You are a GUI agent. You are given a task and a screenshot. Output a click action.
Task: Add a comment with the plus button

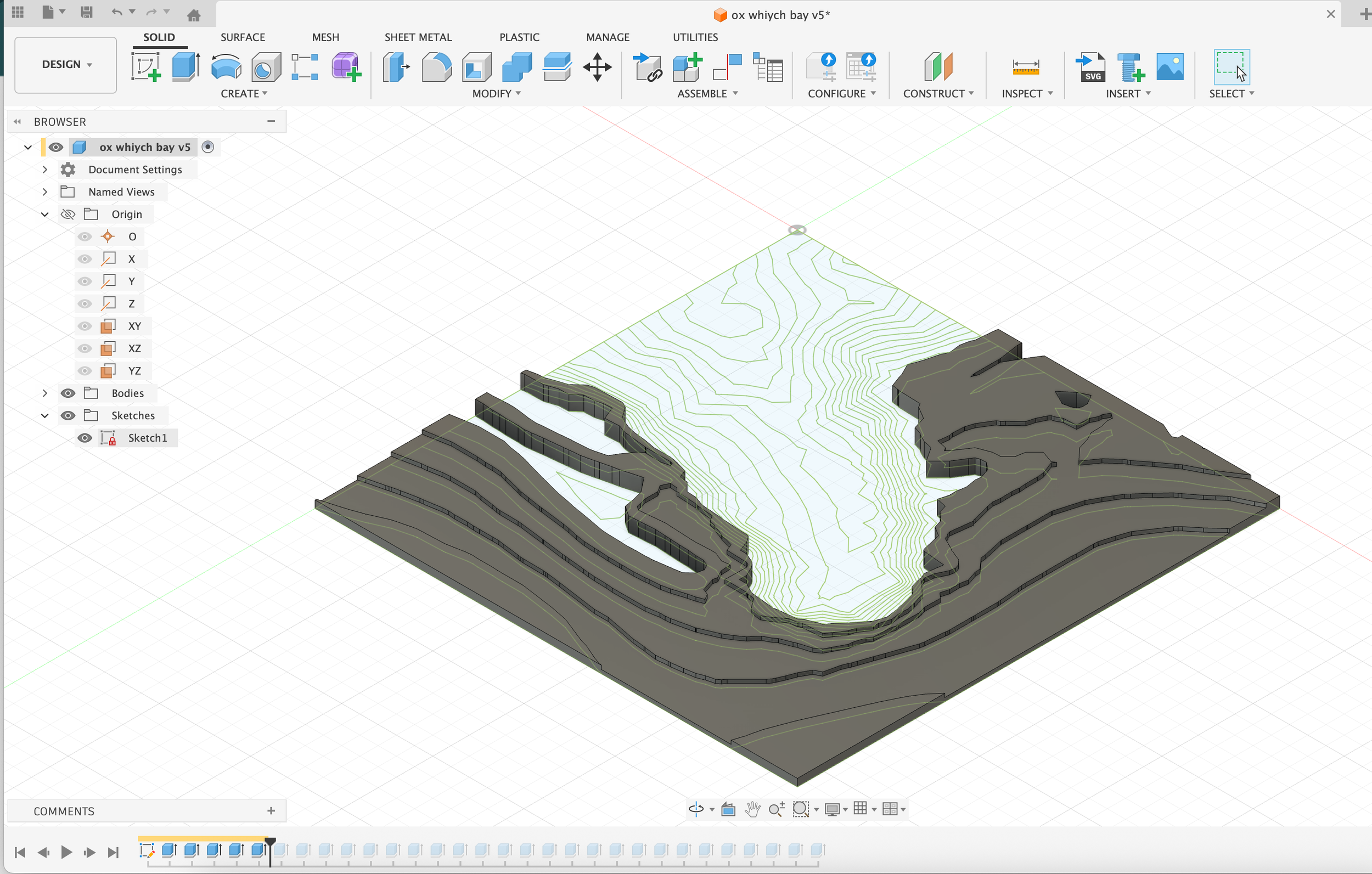point(271,811)
